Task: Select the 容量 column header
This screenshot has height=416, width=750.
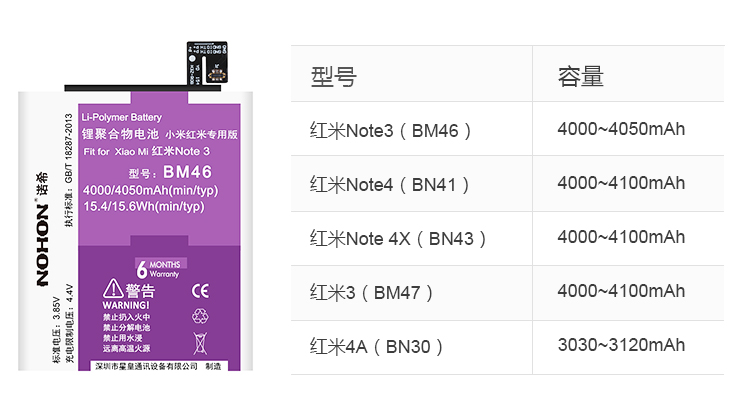Action: [581, 76]
